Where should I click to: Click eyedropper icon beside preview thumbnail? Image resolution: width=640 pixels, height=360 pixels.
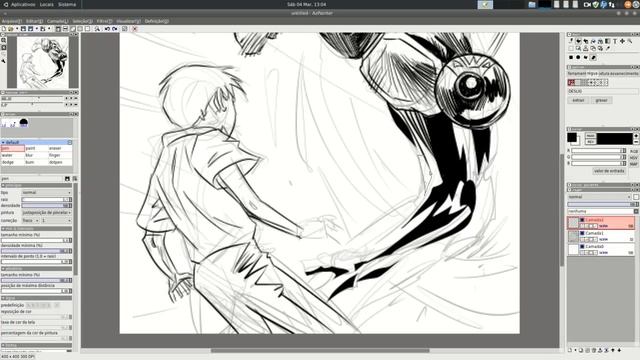pyautogui.click(x=4, y=61)
